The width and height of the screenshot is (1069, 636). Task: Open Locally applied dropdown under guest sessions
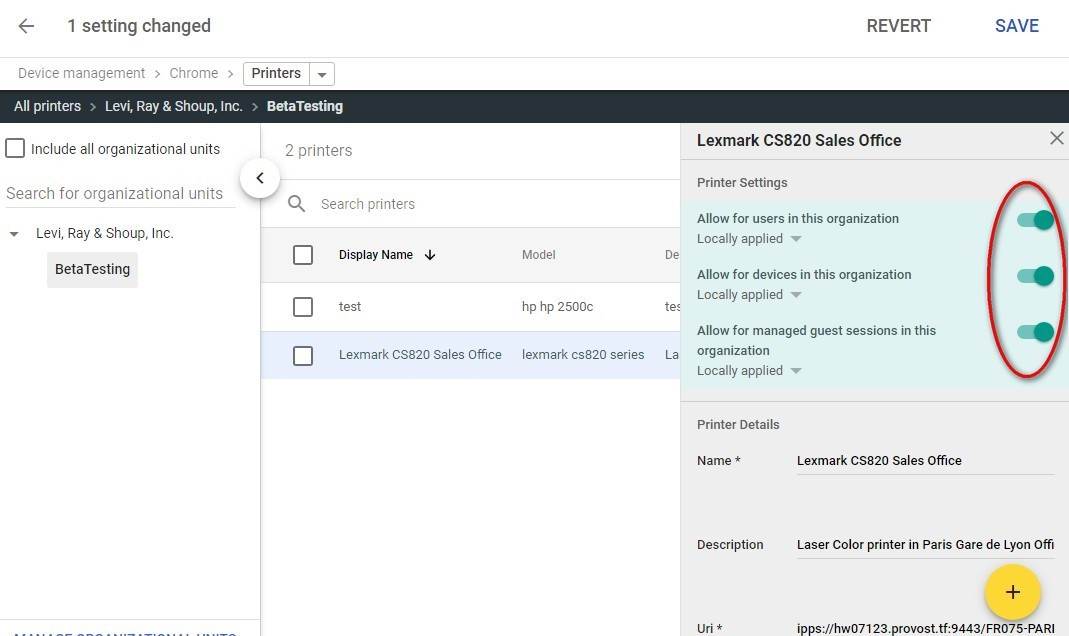[x=796, y=371]
